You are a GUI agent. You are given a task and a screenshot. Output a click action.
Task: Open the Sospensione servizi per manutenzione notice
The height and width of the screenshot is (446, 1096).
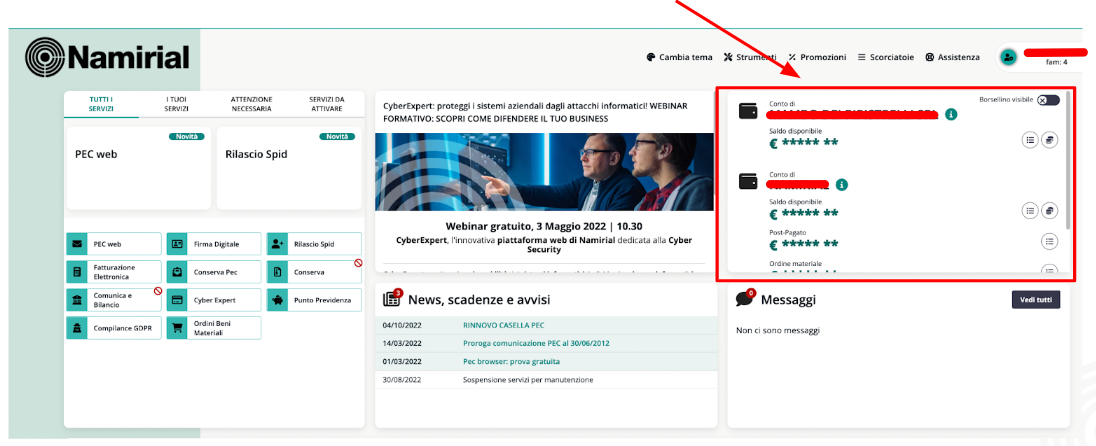528,380
